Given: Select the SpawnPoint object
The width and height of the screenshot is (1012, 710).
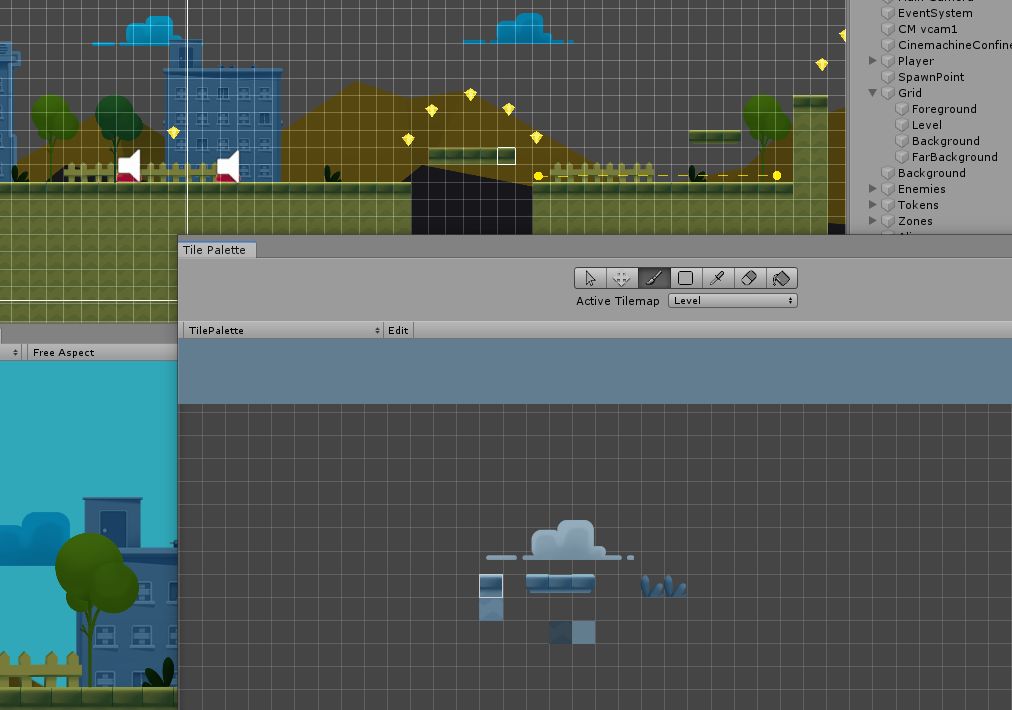Looking at the screenshot, I should pyautogui.click(x=930, y=77).
